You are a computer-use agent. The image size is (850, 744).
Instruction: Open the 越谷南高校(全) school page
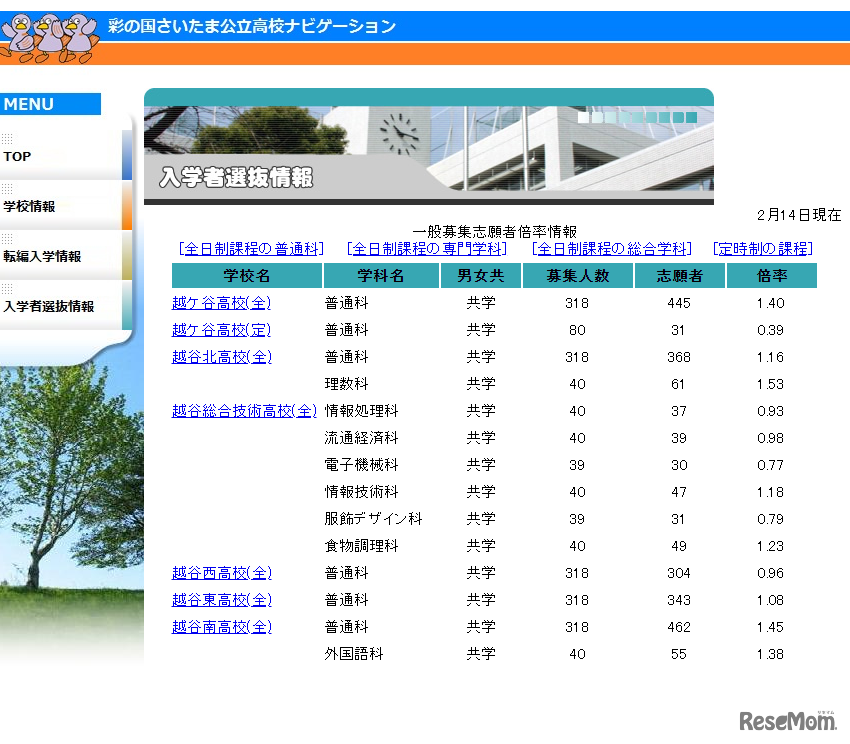220,627
